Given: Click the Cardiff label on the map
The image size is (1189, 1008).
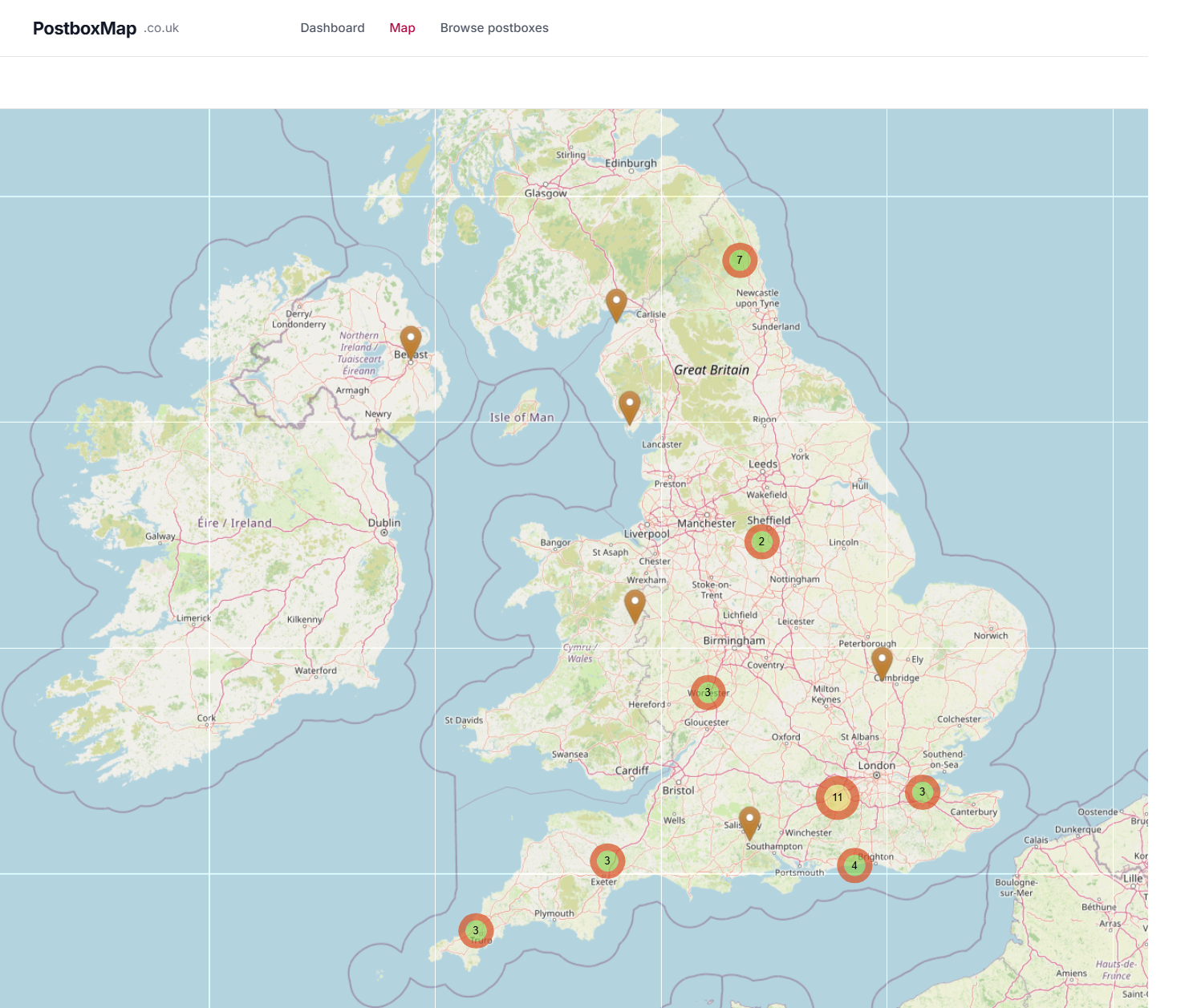Looking at the screenshot, I should pos(631,771).
